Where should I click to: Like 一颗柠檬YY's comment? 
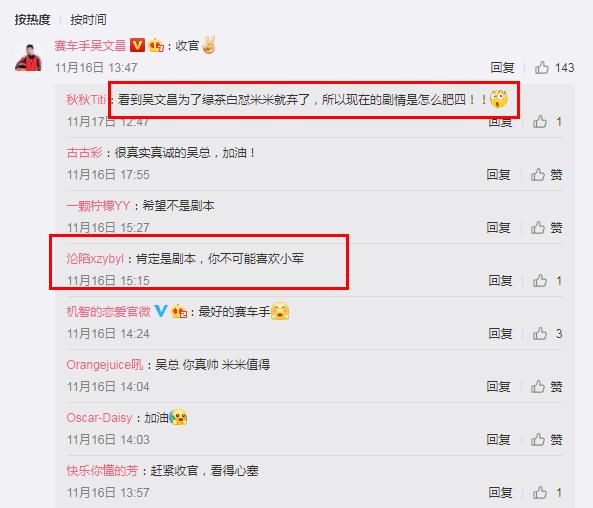point(538,228)
